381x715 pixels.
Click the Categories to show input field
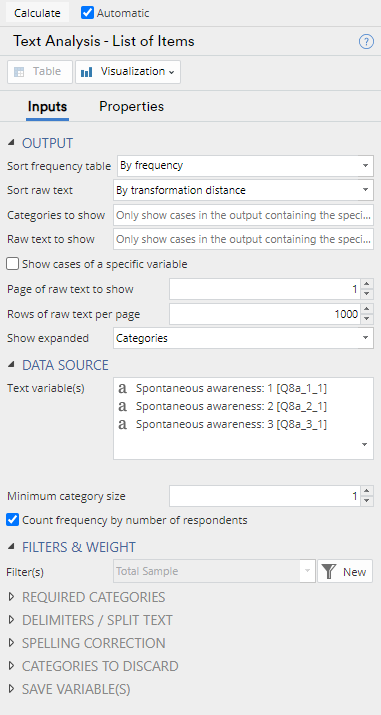tap(243, 215)
